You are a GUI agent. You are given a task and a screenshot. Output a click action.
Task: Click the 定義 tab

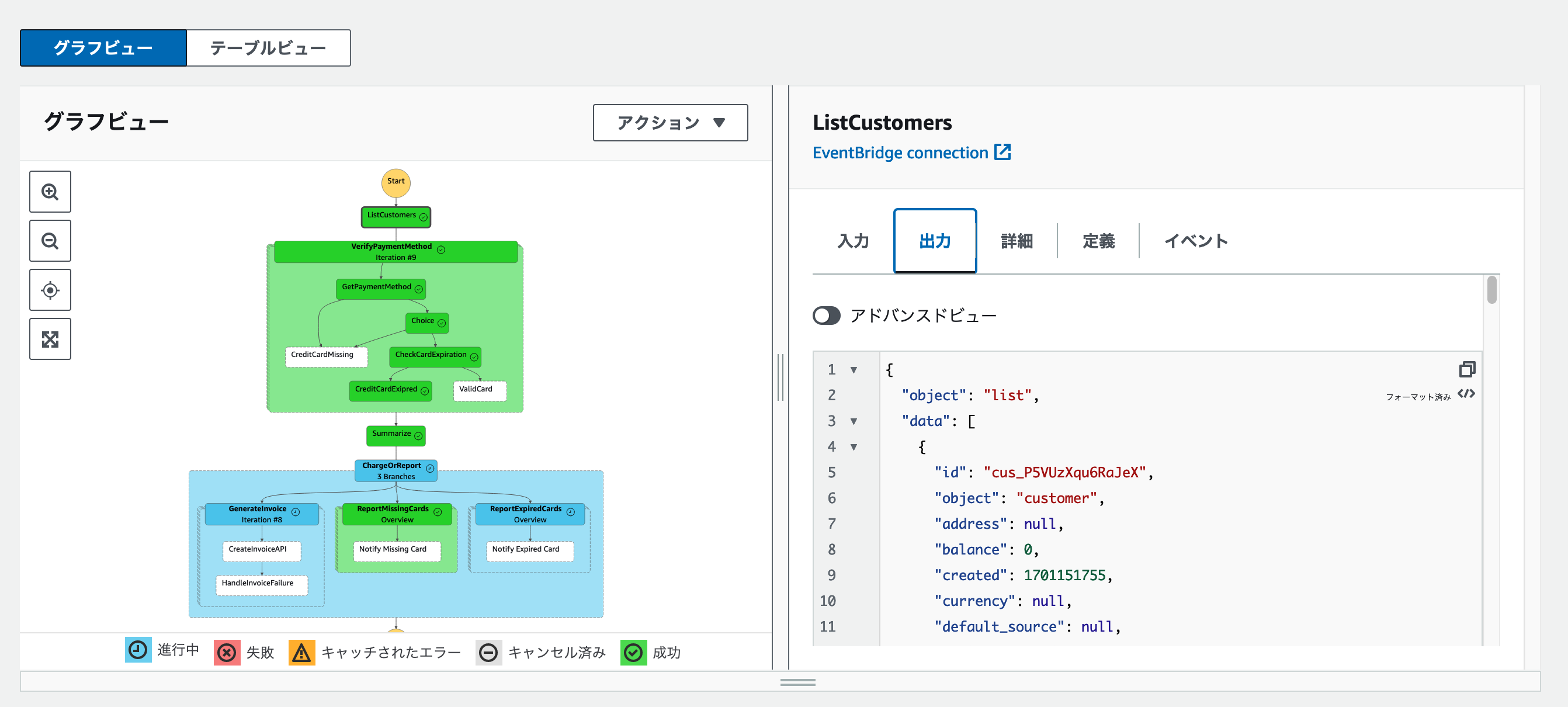(x=1098, y=241)
